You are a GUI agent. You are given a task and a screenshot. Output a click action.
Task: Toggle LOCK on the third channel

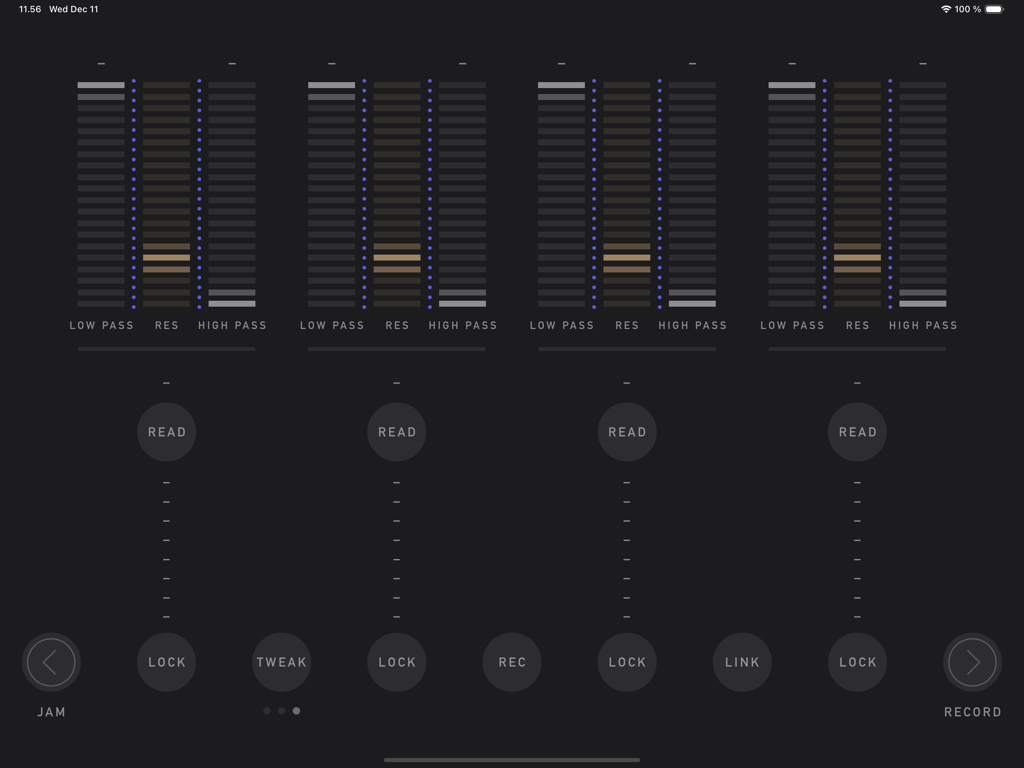(x=627, y=662)
